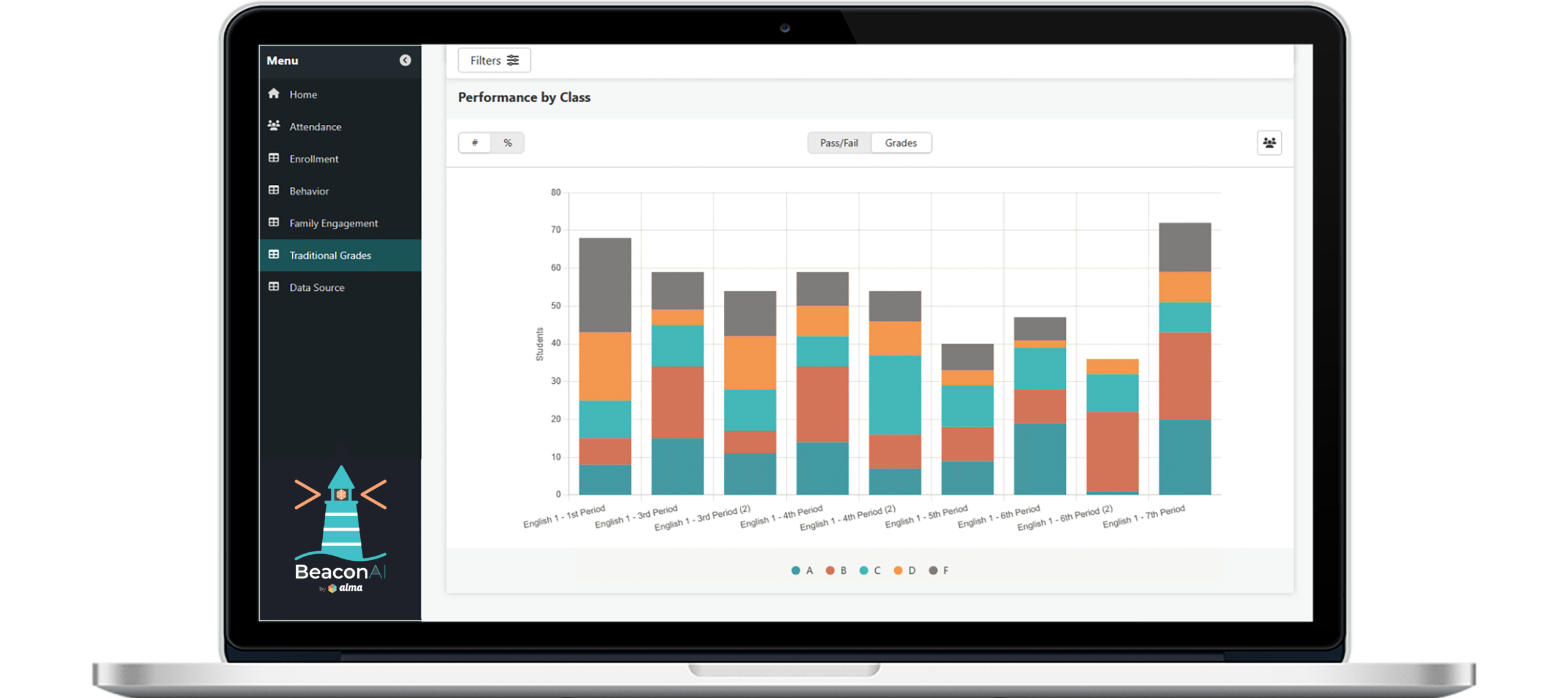The height and width of the screenshot is (698, 1568).
Task: Click the alma brand link
Action: click(x=351, y=589)
